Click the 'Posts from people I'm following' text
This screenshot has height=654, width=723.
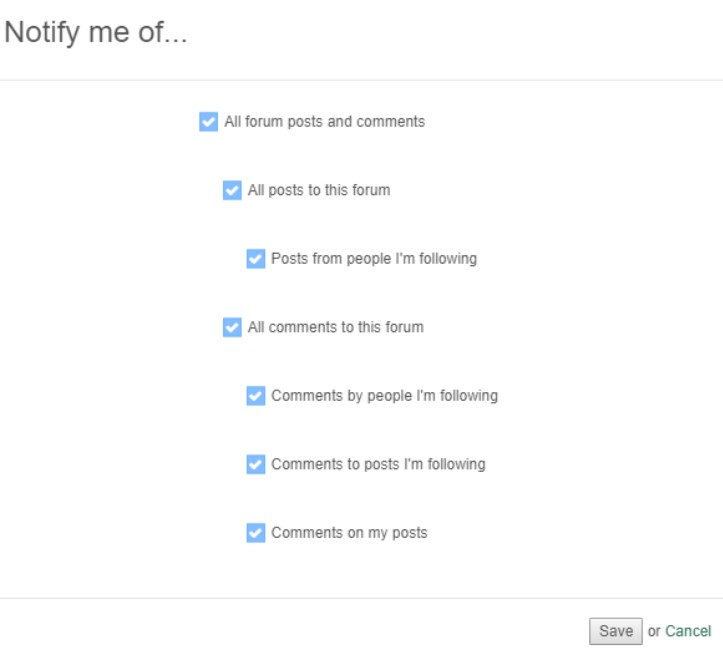[373, 259]
